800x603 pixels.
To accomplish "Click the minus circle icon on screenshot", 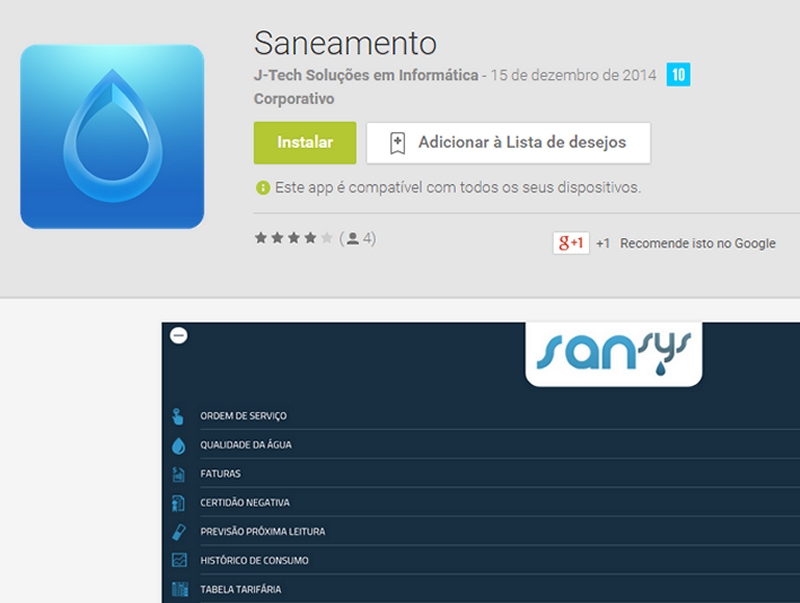I will tap(179, 335).
